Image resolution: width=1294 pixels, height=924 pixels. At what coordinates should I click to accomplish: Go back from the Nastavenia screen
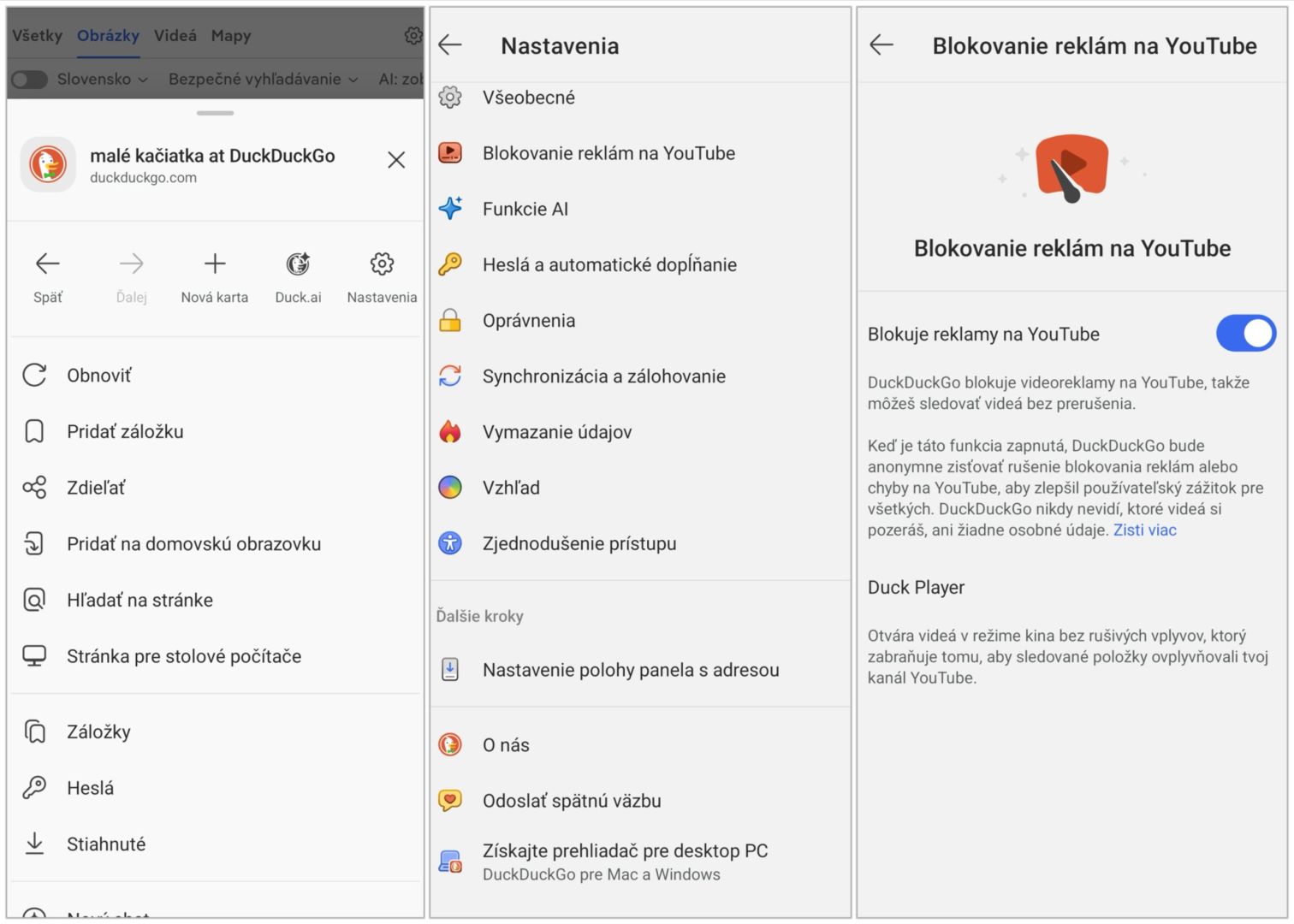[x=450, y=45]
